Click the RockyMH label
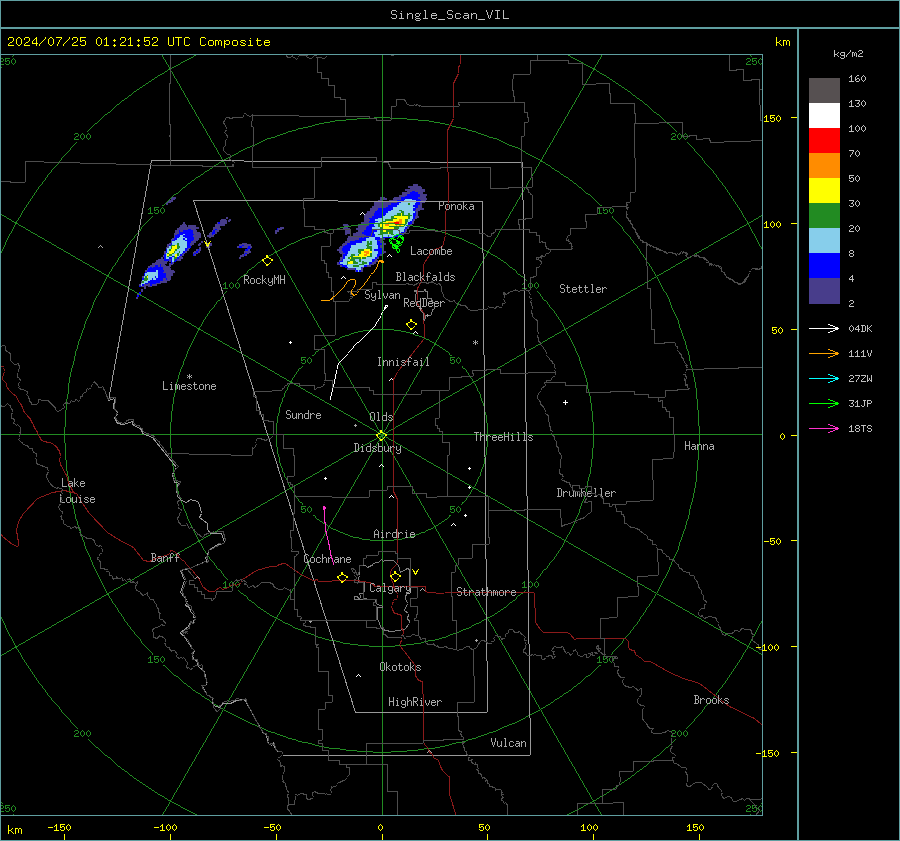 [264, 280]
